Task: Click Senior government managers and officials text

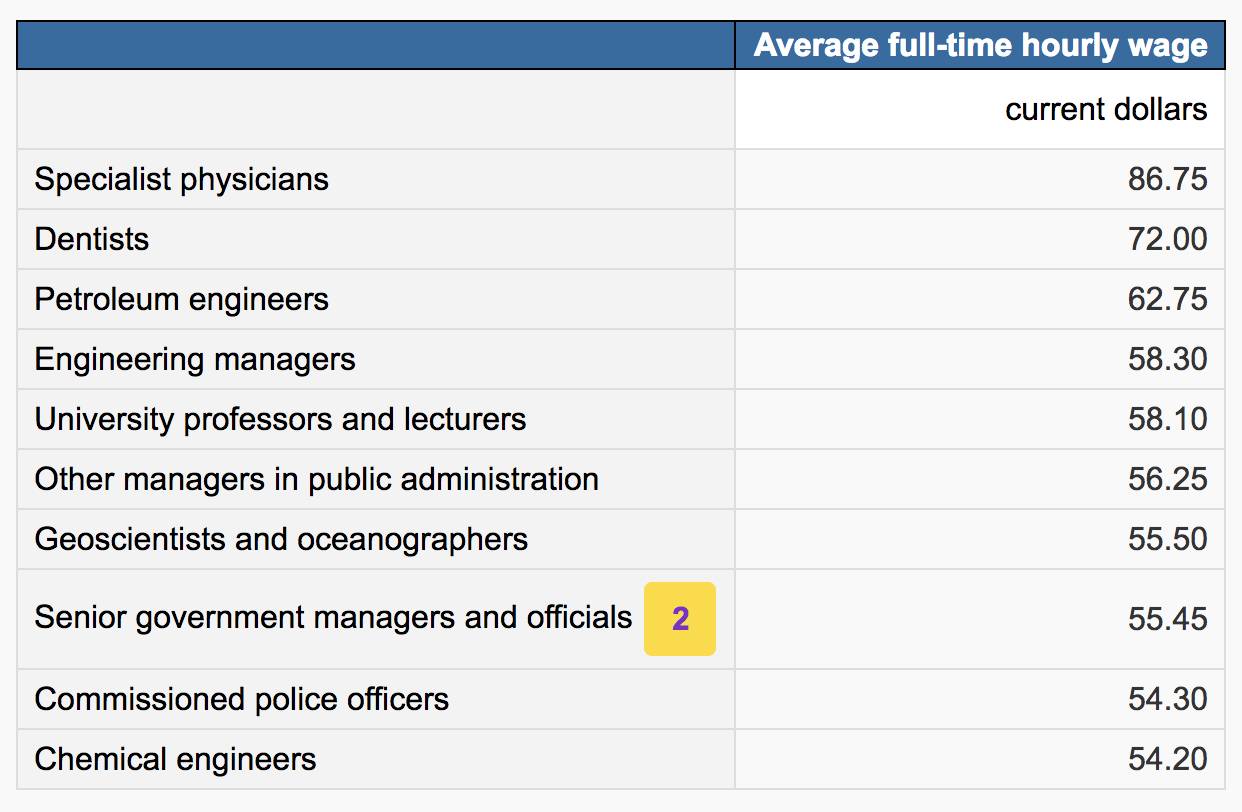Action: click(x=333, y=618)
